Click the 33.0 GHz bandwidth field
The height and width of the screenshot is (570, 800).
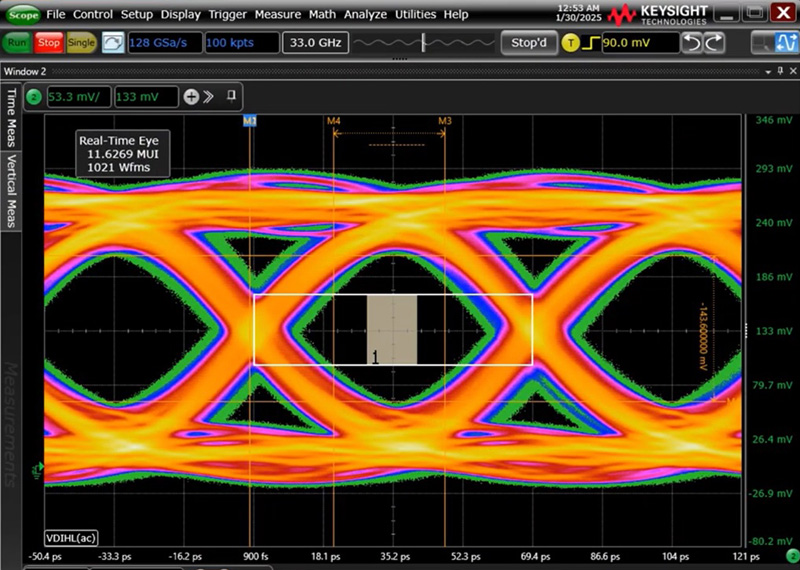315,43
